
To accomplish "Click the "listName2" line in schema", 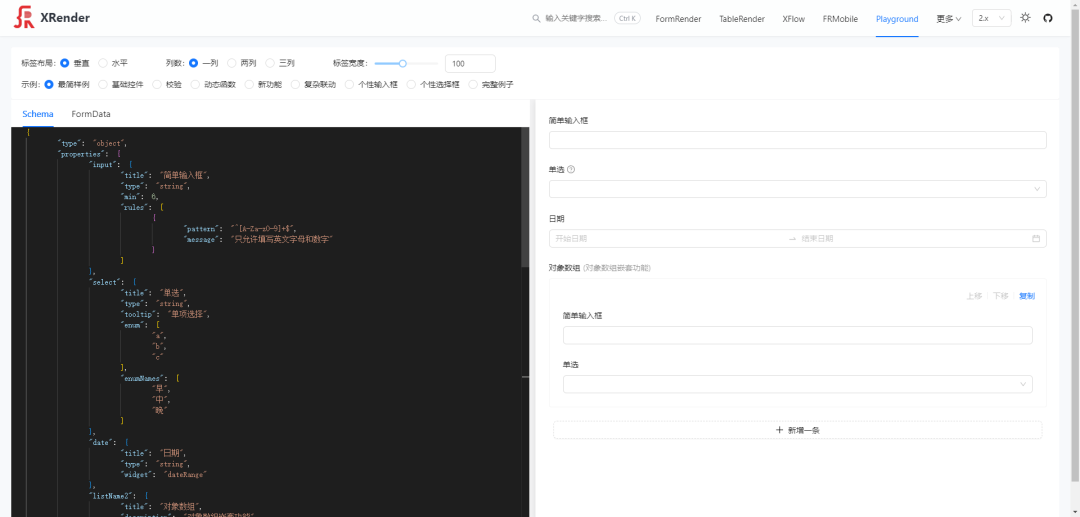I will click(x=117, y=496).
